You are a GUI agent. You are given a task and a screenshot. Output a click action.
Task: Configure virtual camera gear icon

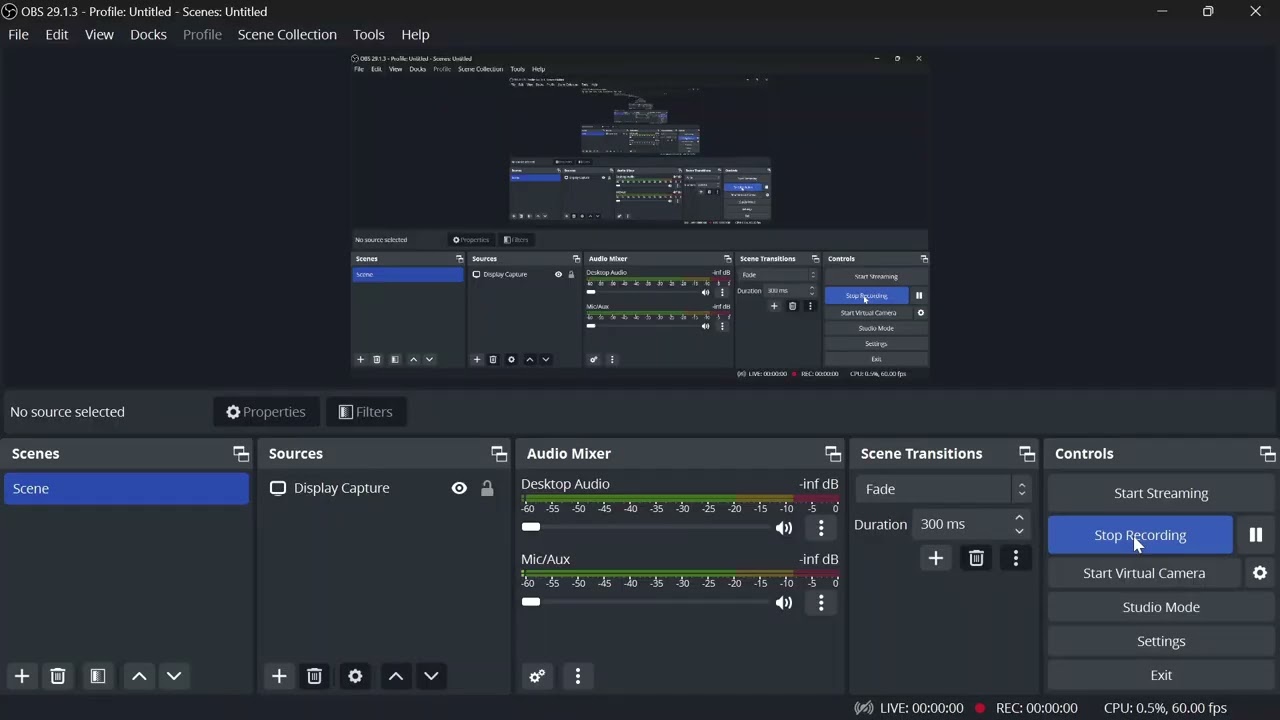coord(1260,573)
